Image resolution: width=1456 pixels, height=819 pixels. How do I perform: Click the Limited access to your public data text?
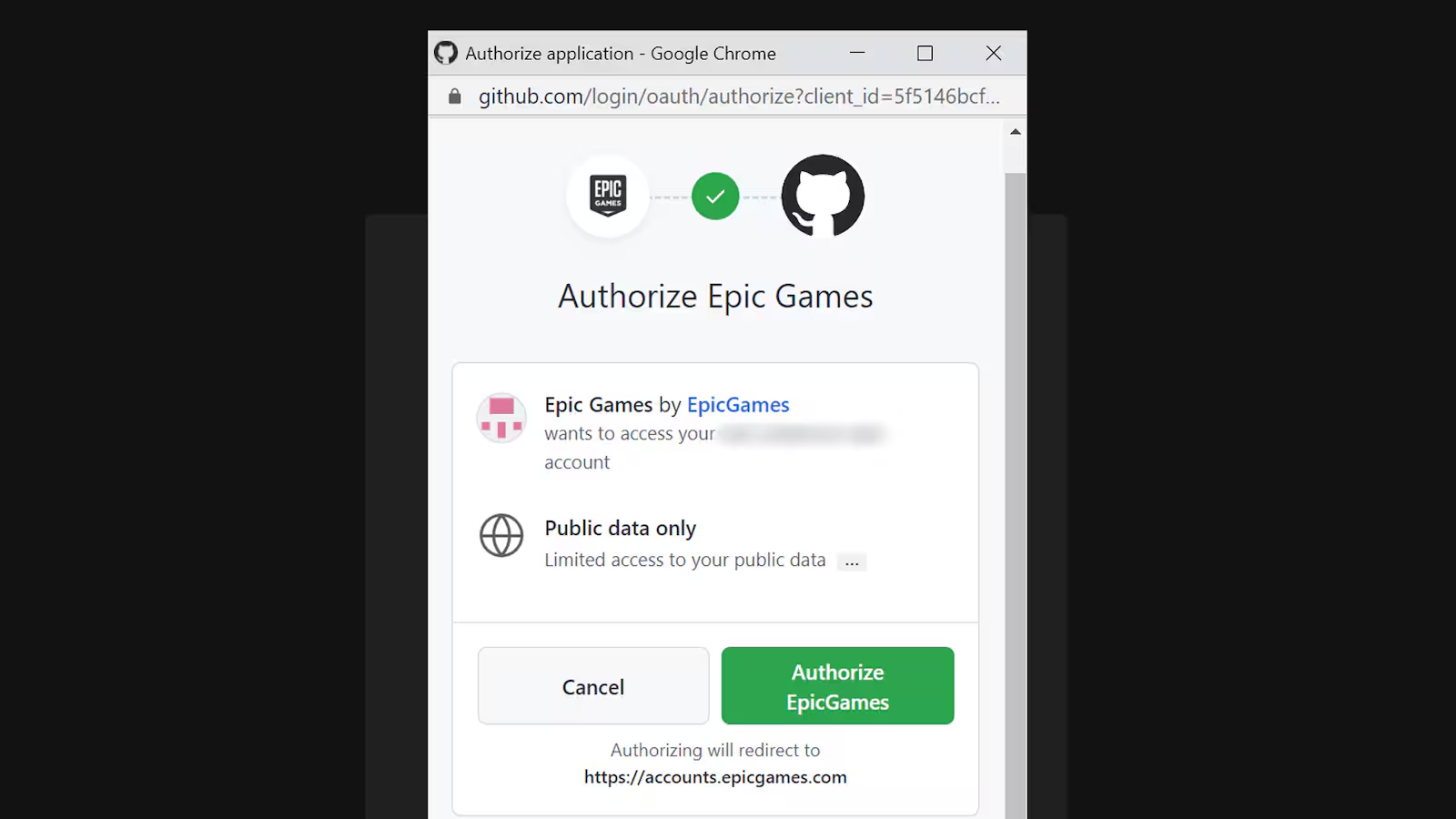685,561
